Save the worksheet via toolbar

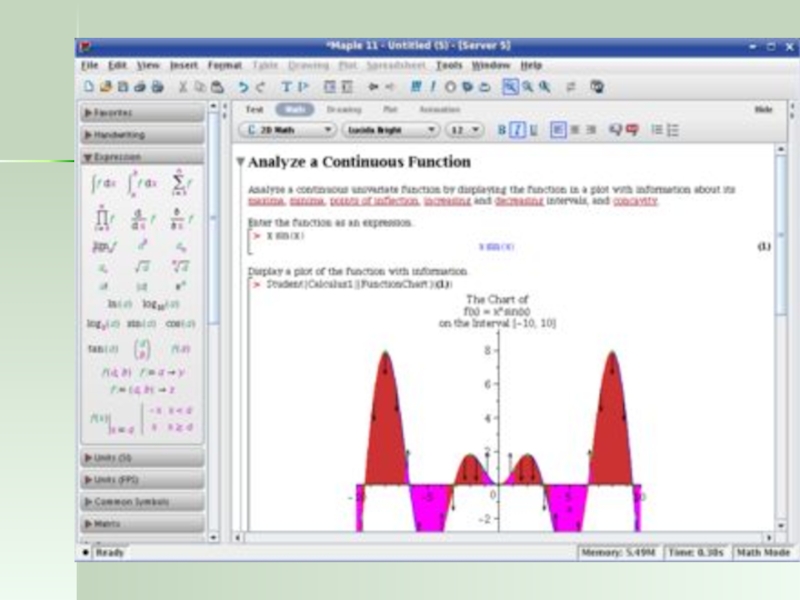click(x=123, y=87)
